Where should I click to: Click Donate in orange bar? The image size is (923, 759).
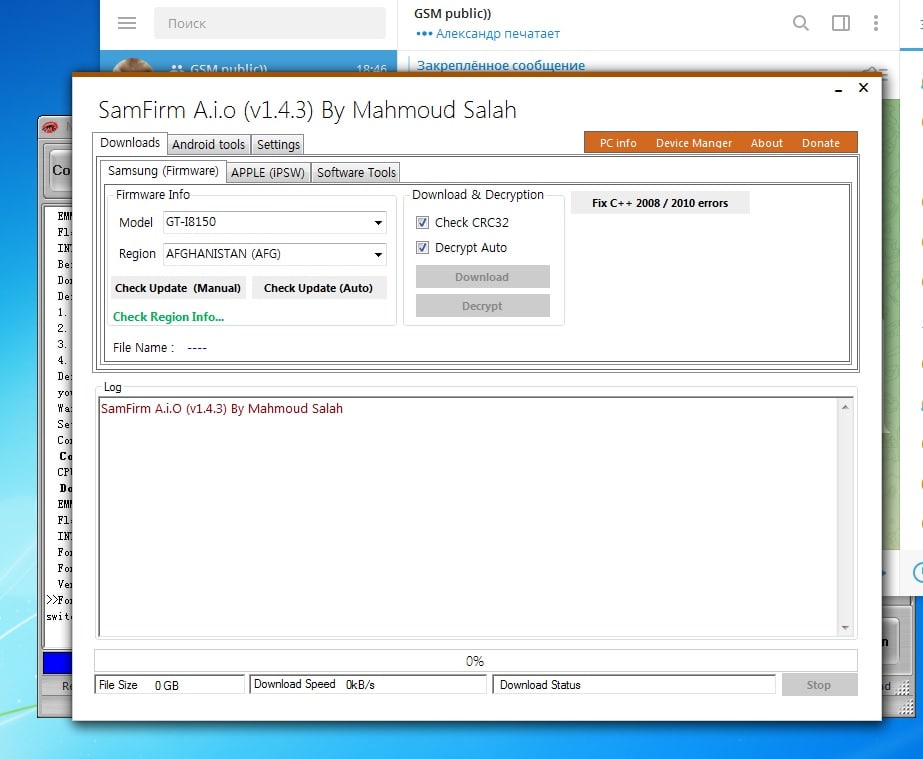821,143
